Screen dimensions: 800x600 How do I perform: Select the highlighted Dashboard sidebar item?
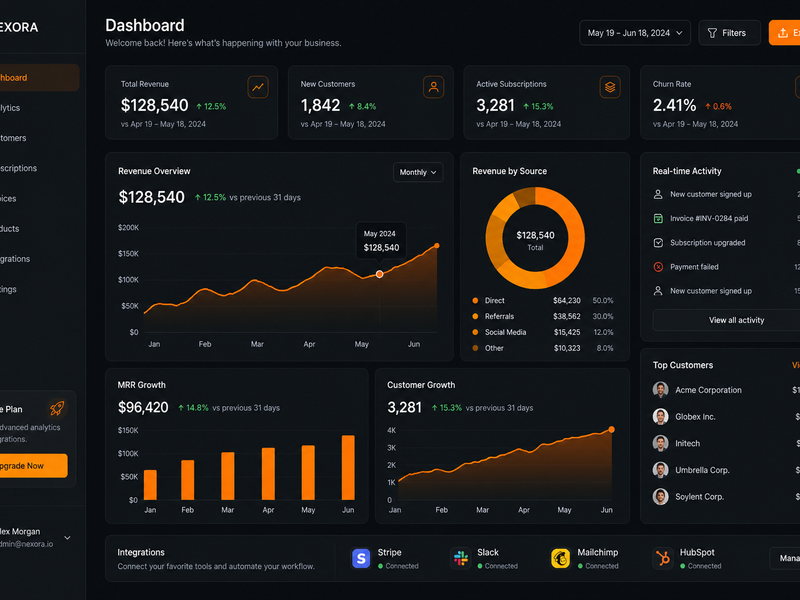[x=37, y=78]
